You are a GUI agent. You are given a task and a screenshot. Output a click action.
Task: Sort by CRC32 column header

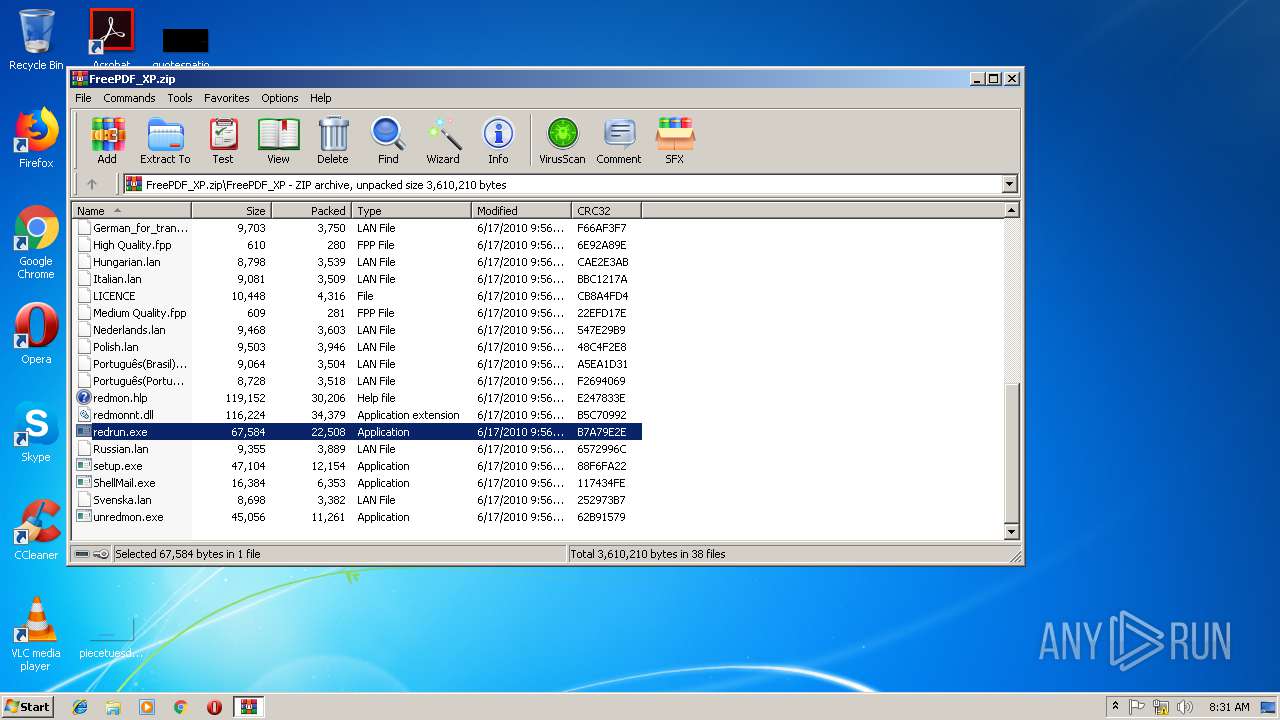(606, 211)
